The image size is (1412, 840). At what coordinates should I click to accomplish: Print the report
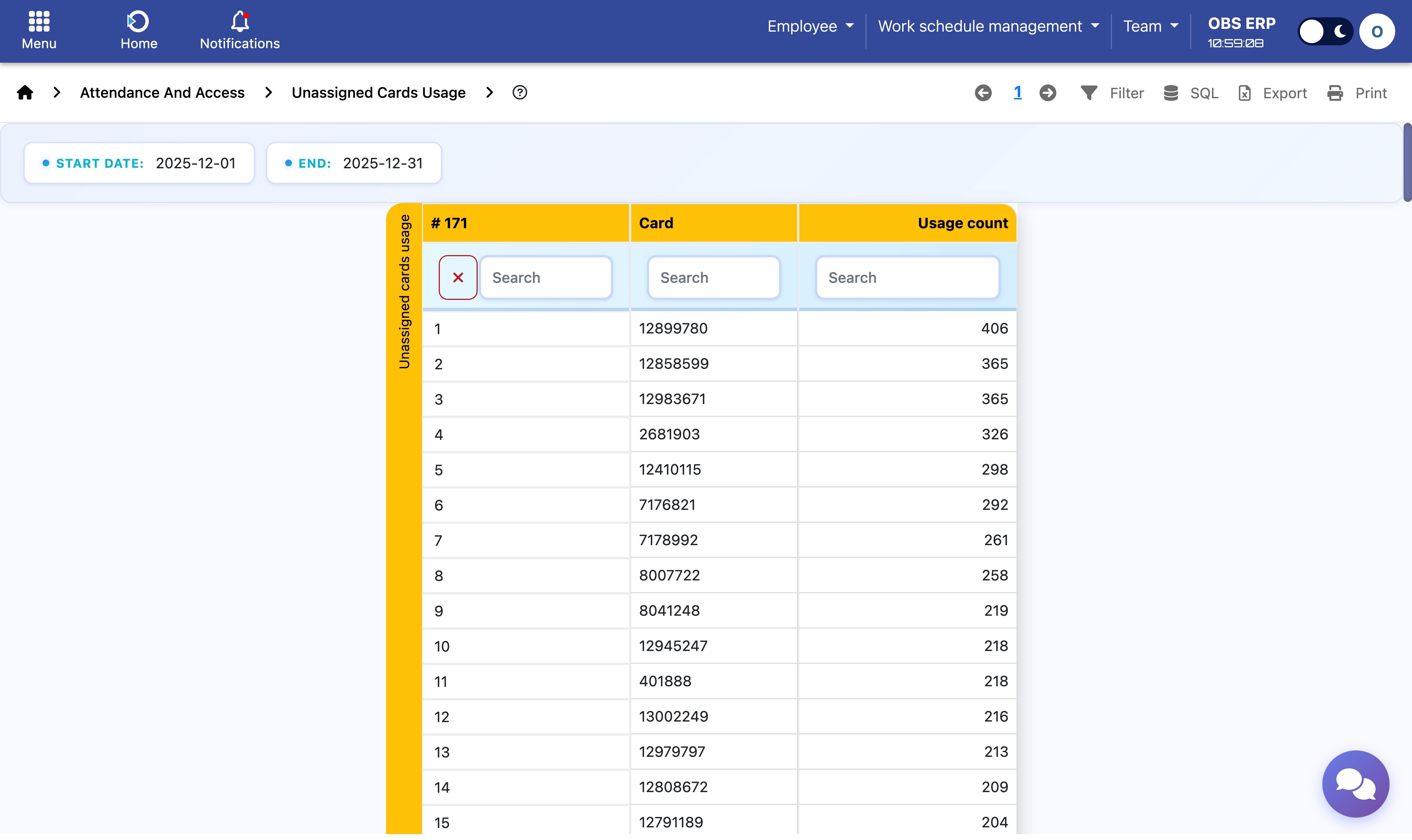coord(1357,93)
